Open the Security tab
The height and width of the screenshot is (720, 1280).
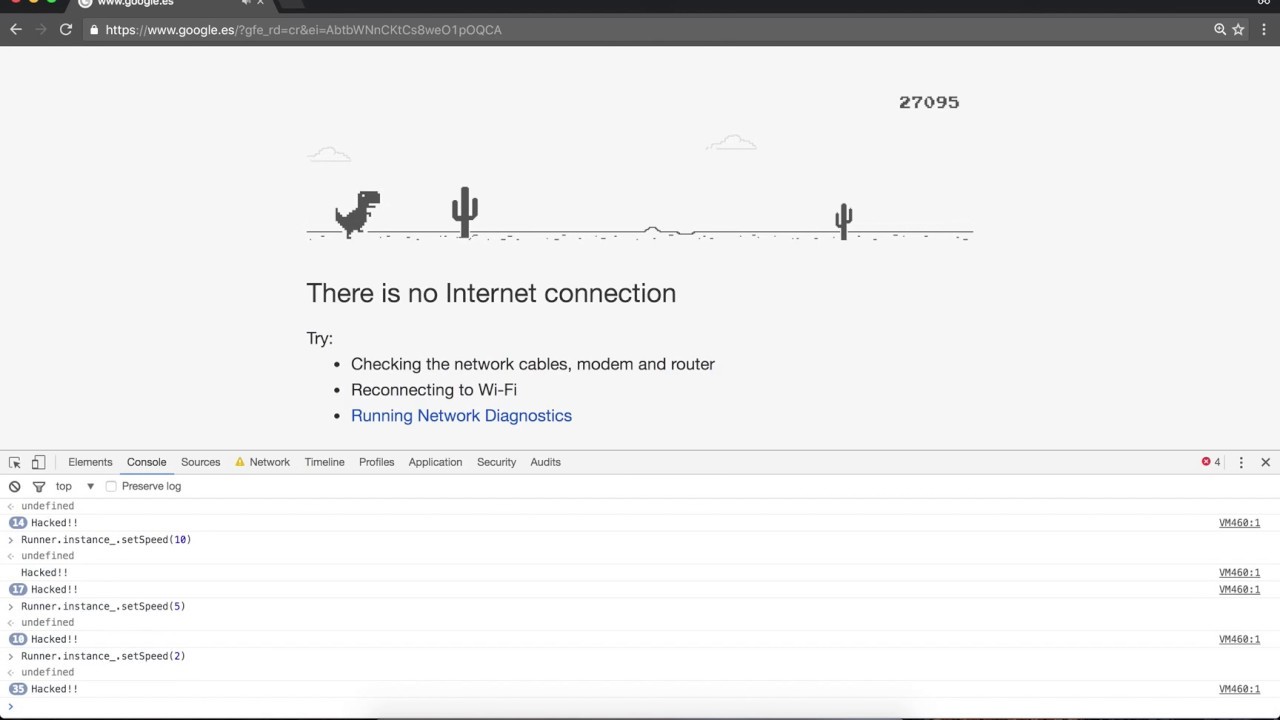coord(496,462)
